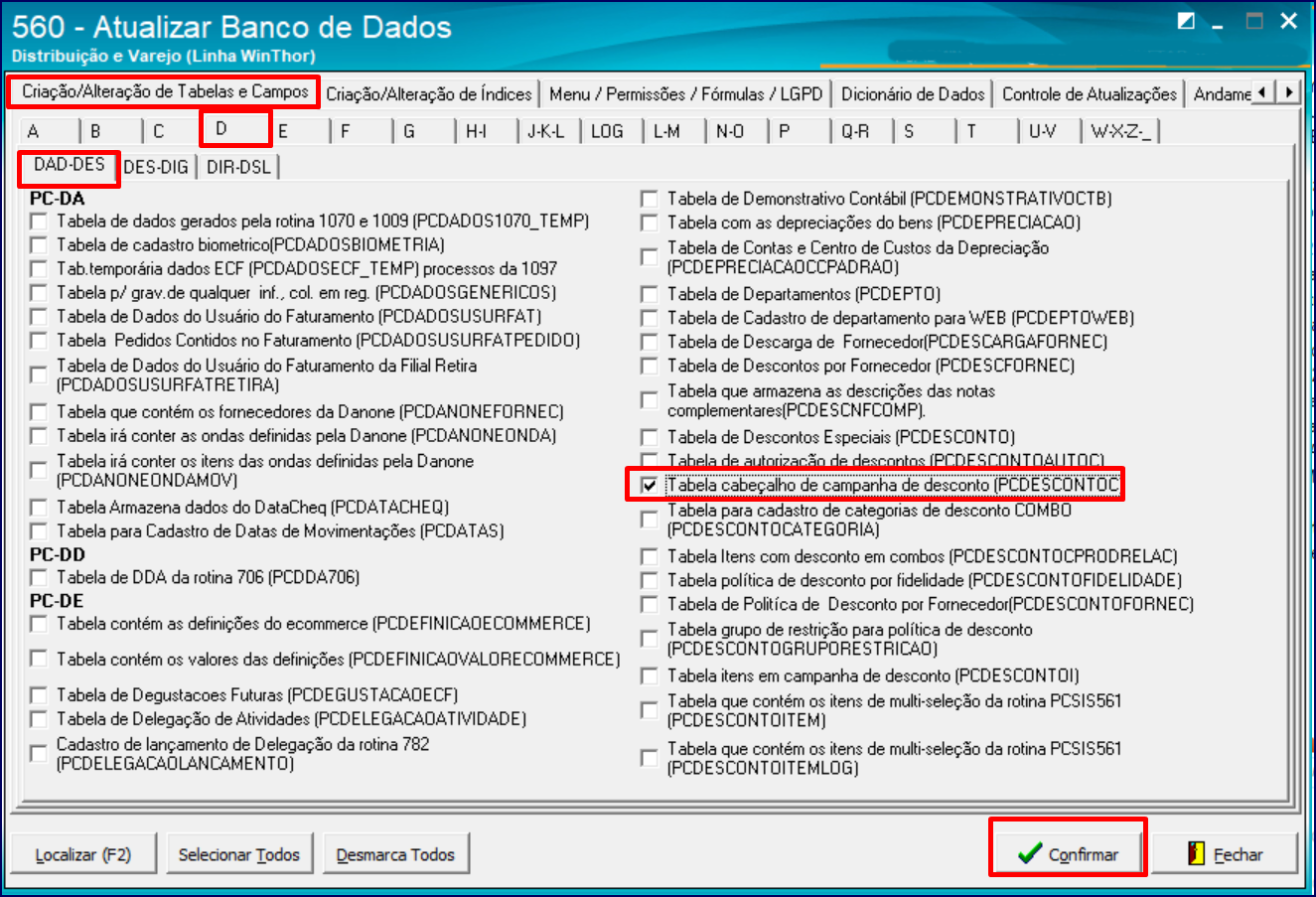Click the Confirmar button
1316x897 pixels.
tap(1068, 854)
